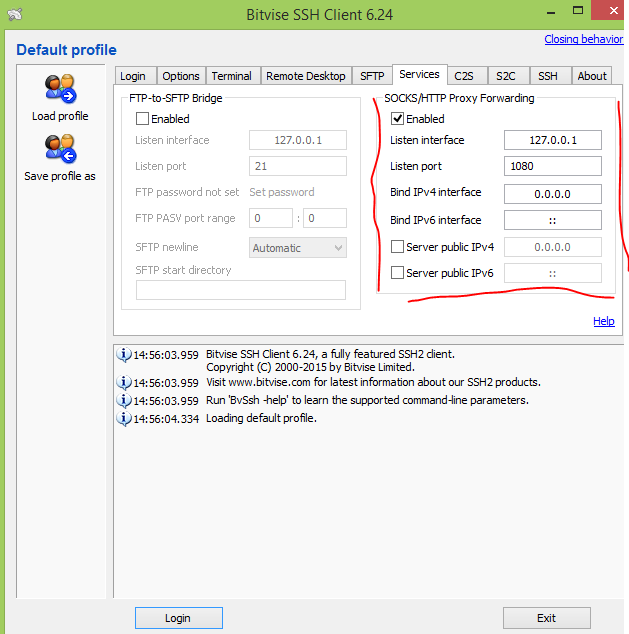Select the SFTP tab
629x634 pixels.
tap(372, 76)
